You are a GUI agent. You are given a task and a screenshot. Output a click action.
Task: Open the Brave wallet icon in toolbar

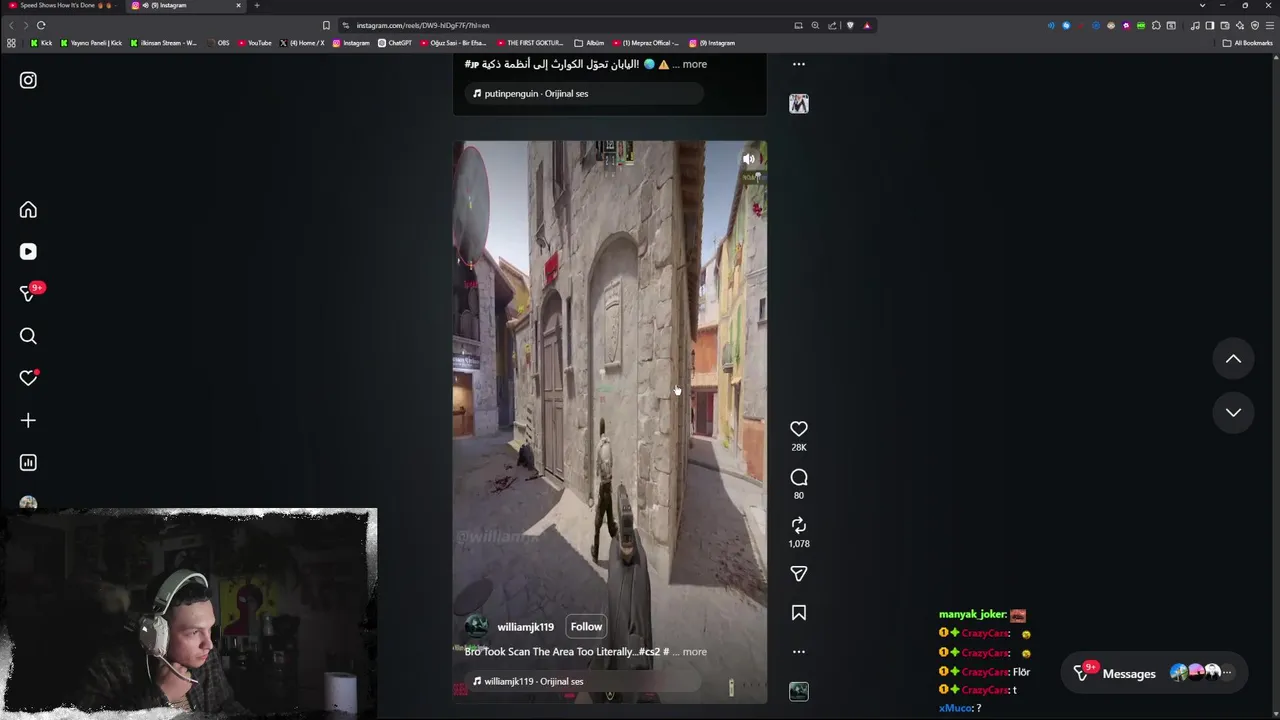click(1225, 25)
